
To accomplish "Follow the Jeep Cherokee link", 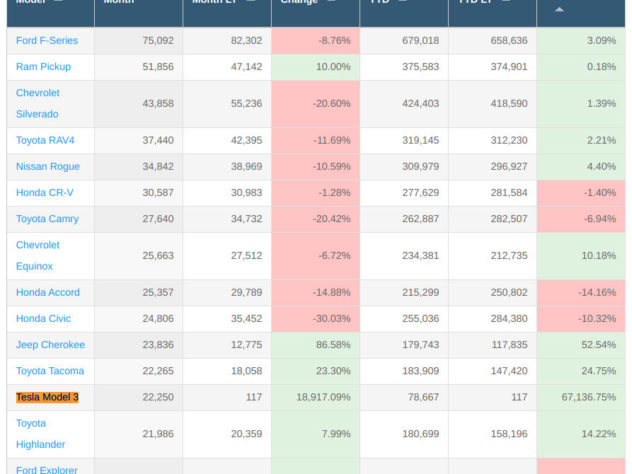I will (x=50, y=345).
